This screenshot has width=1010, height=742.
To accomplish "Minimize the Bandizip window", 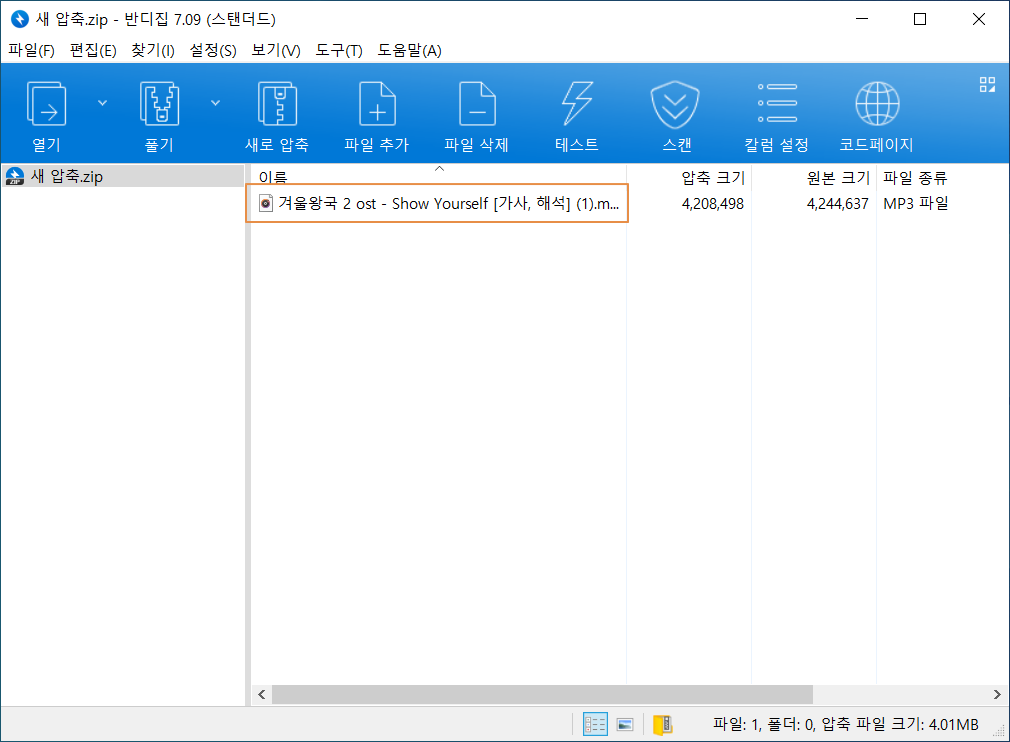I will pos(862,19).
